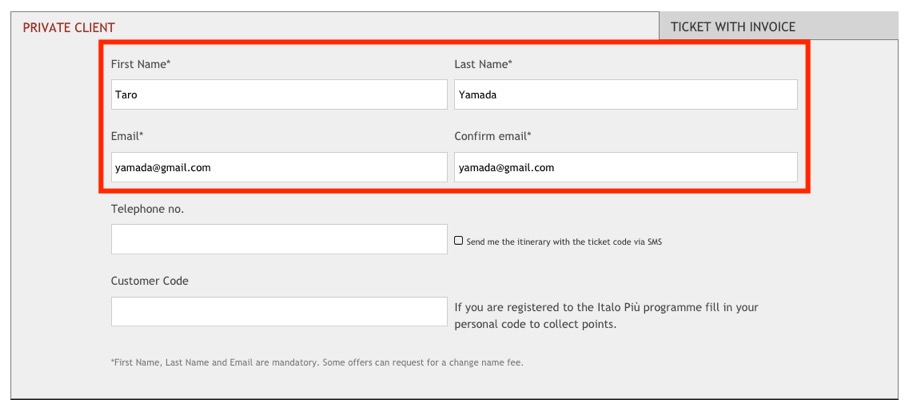Click the First Name input field

click(x=279, y=95)
